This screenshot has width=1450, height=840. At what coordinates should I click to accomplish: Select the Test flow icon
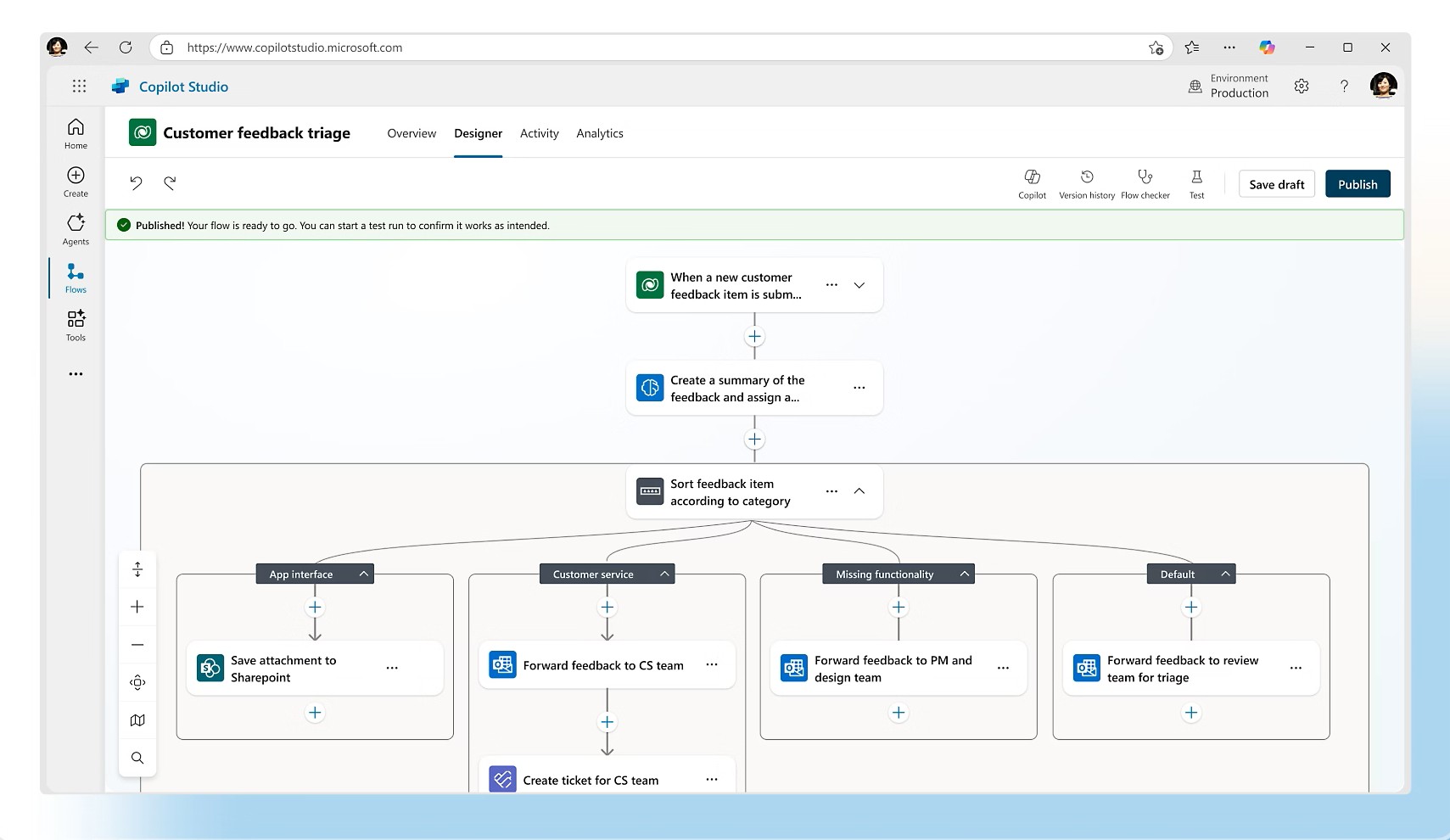1196,183
